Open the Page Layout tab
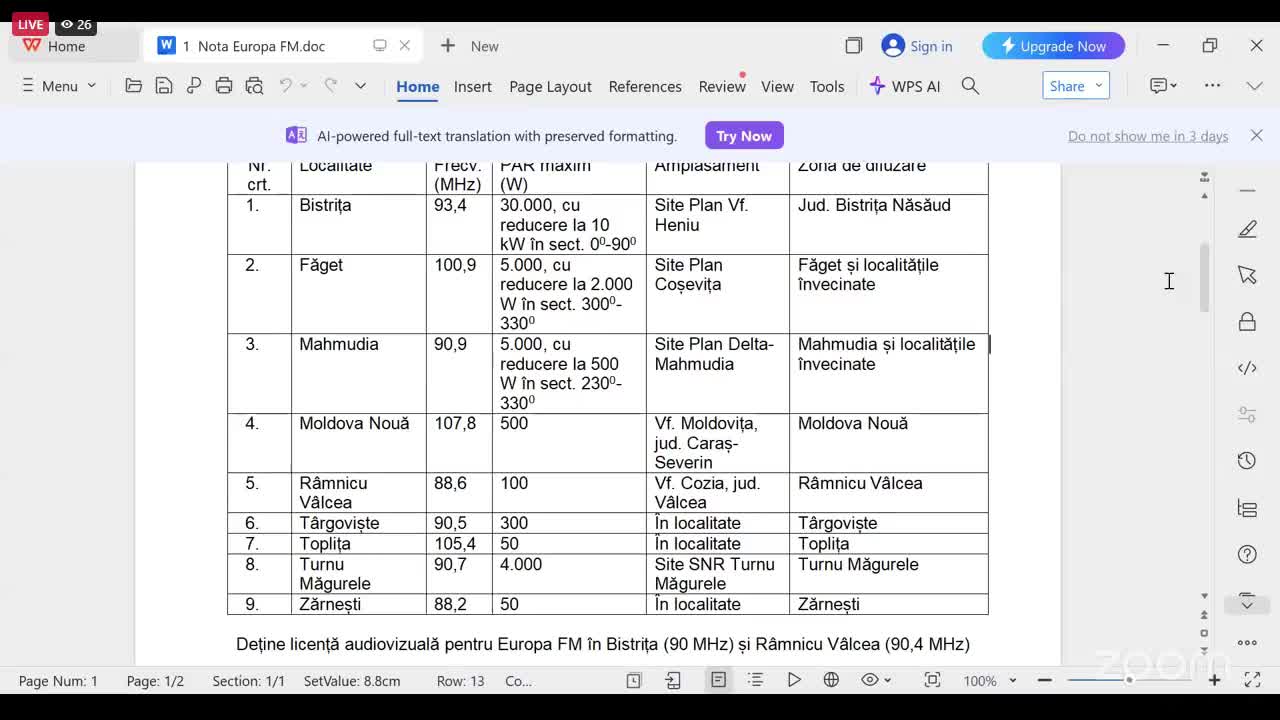Viewport: 1280px width, 720px height. point(550,86)
